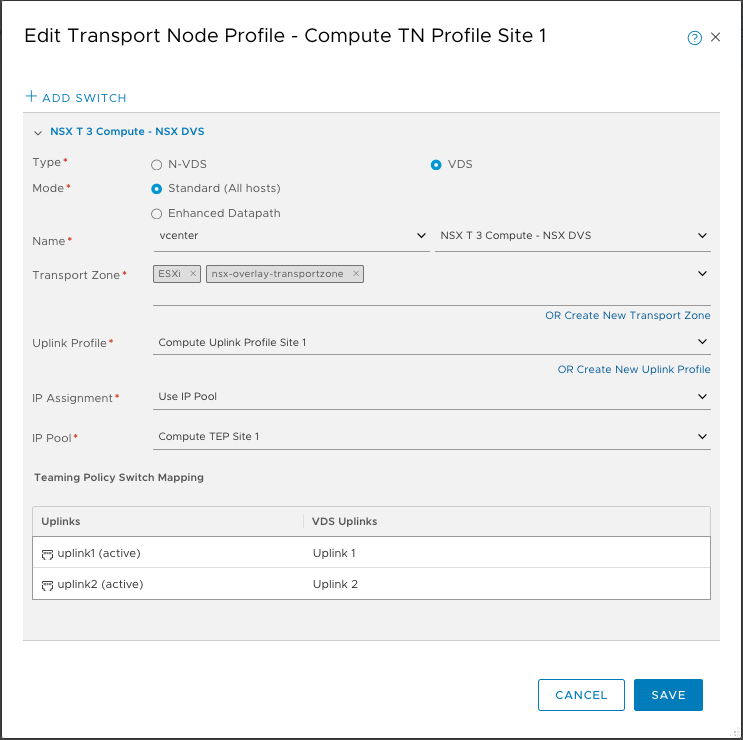Screen dimensions: 743x740
Task: Choose Enhanced Datapath mode
Action: [156, 214]
